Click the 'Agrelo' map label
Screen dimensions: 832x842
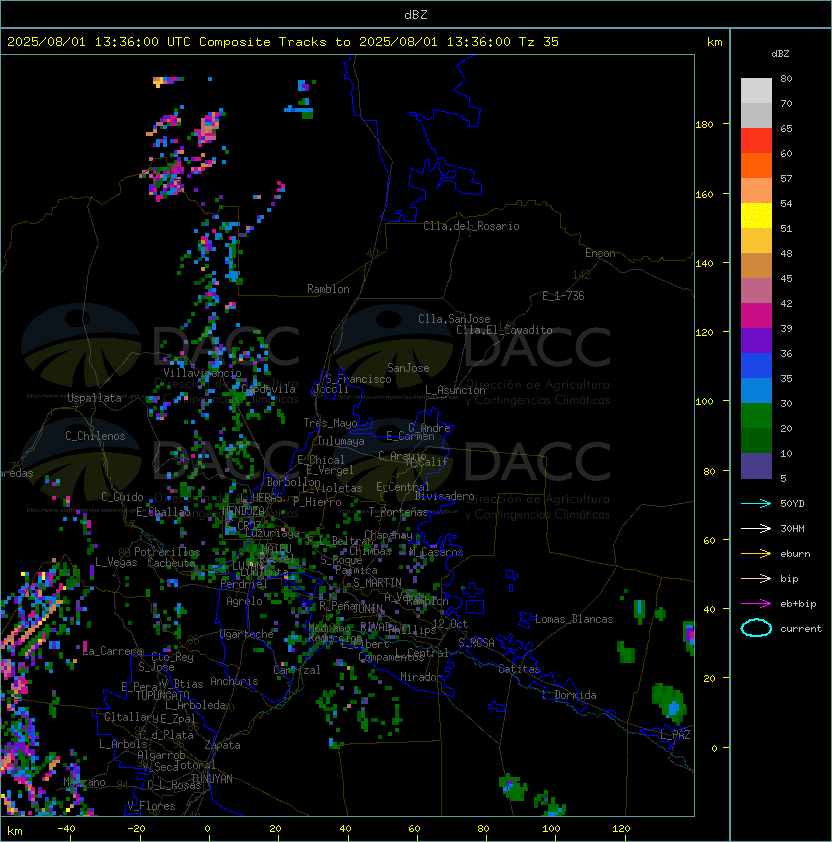pos(244,601)
